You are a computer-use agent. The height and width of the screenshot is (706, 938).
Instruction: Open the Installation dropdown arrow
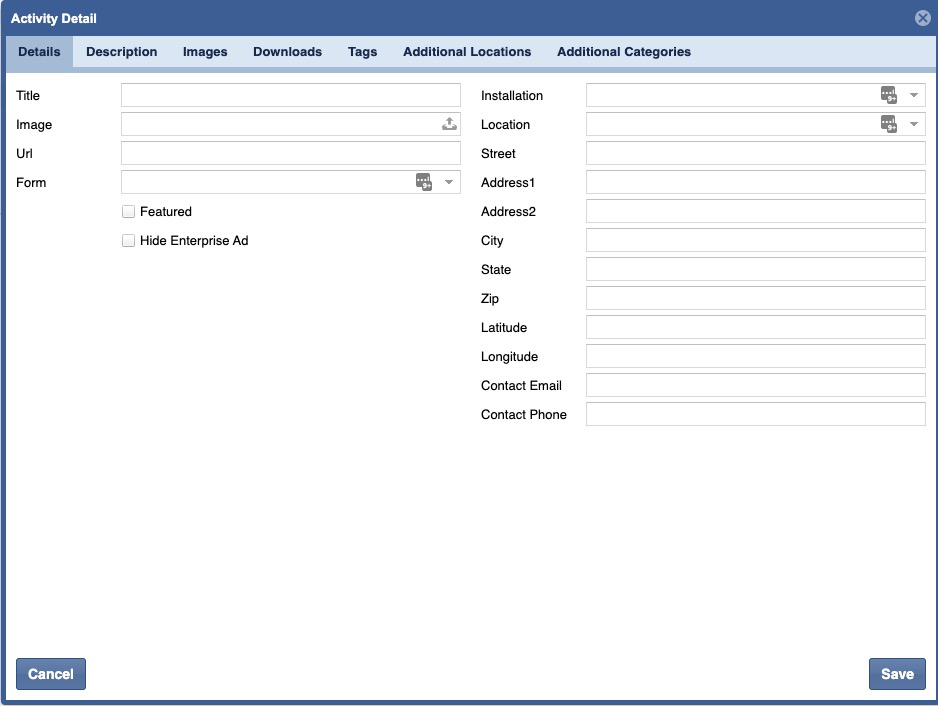click(x=914, y=96)
